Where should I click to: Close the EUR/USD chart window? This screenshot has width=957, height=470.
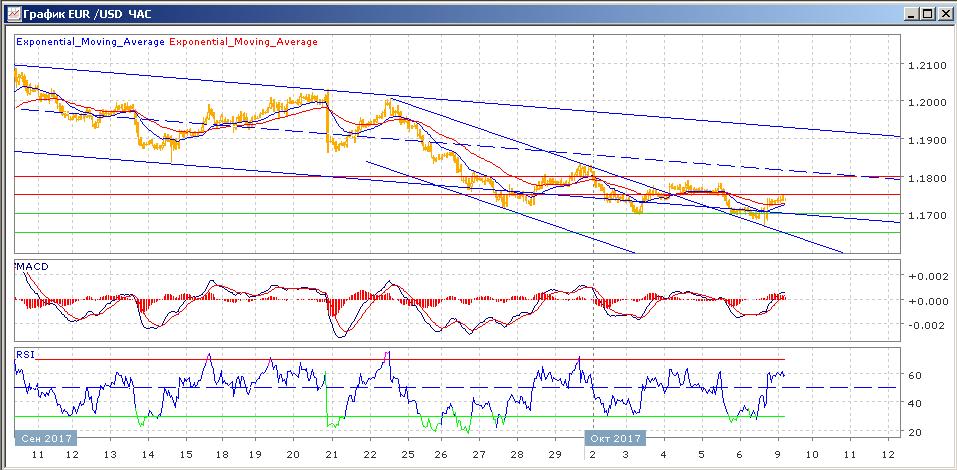[x=944, y=13]
